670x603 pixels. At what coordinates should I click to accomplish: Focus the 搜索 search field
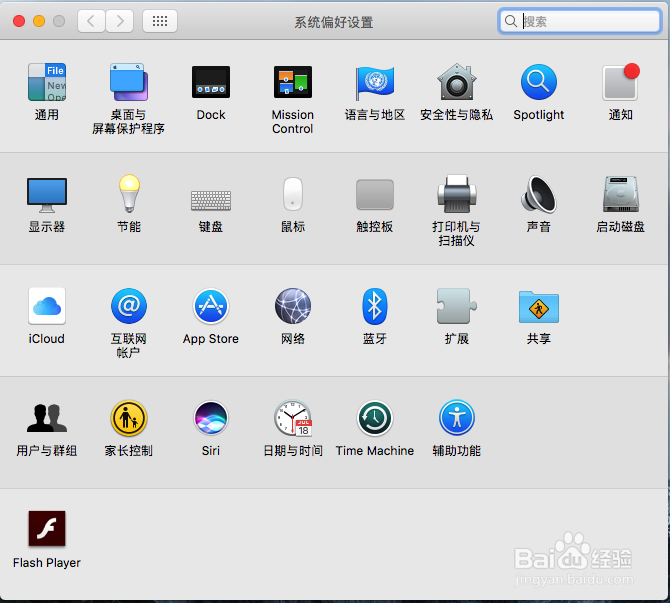579,21
